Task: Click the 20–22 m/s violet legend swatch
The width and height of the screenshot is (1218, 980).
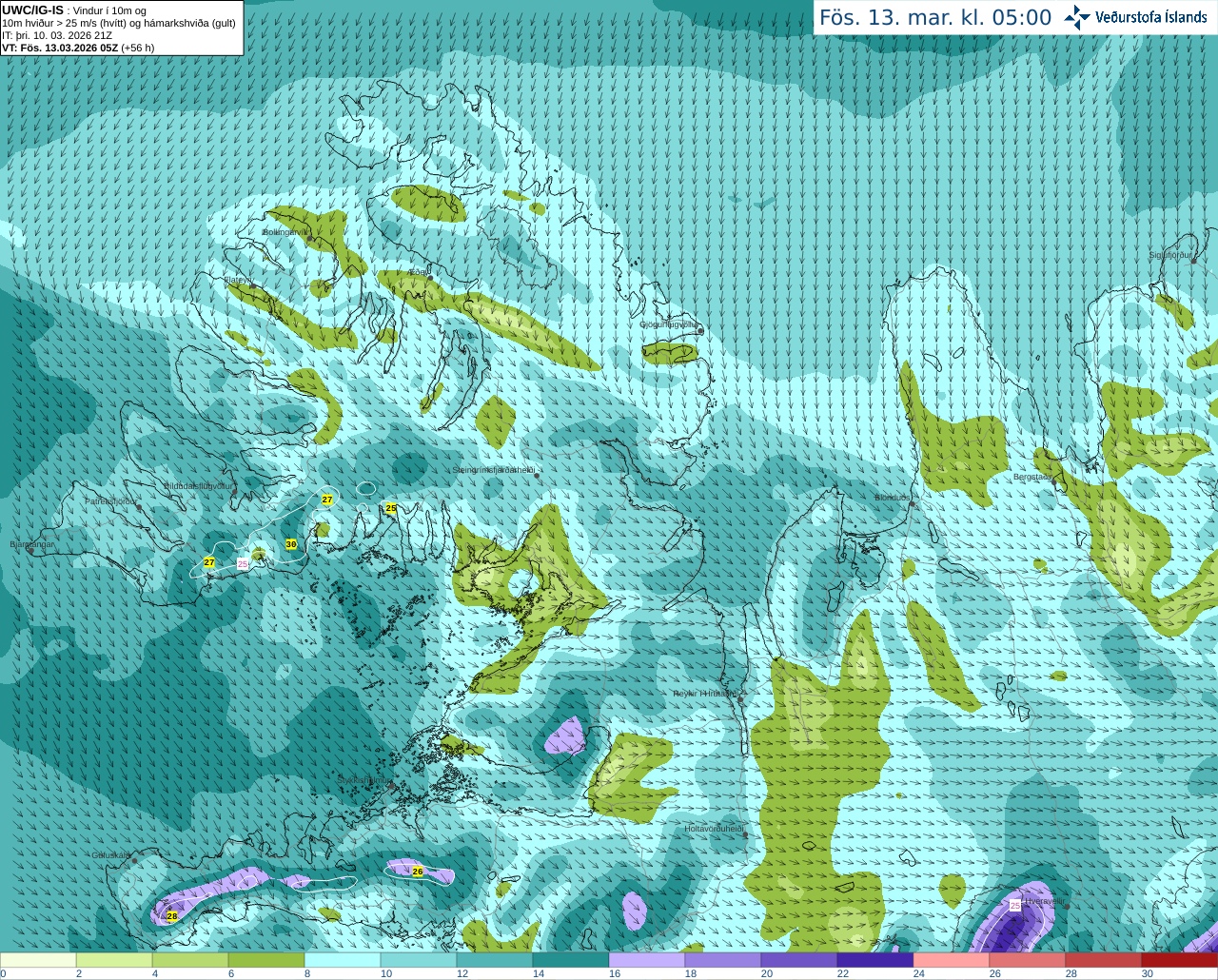Action: pos(799,960)
